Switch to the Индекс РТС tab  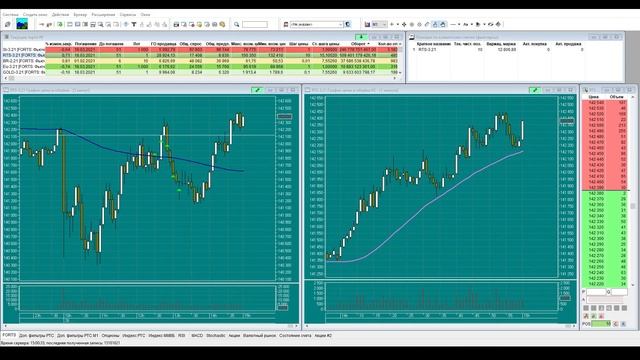click(133, 336)
